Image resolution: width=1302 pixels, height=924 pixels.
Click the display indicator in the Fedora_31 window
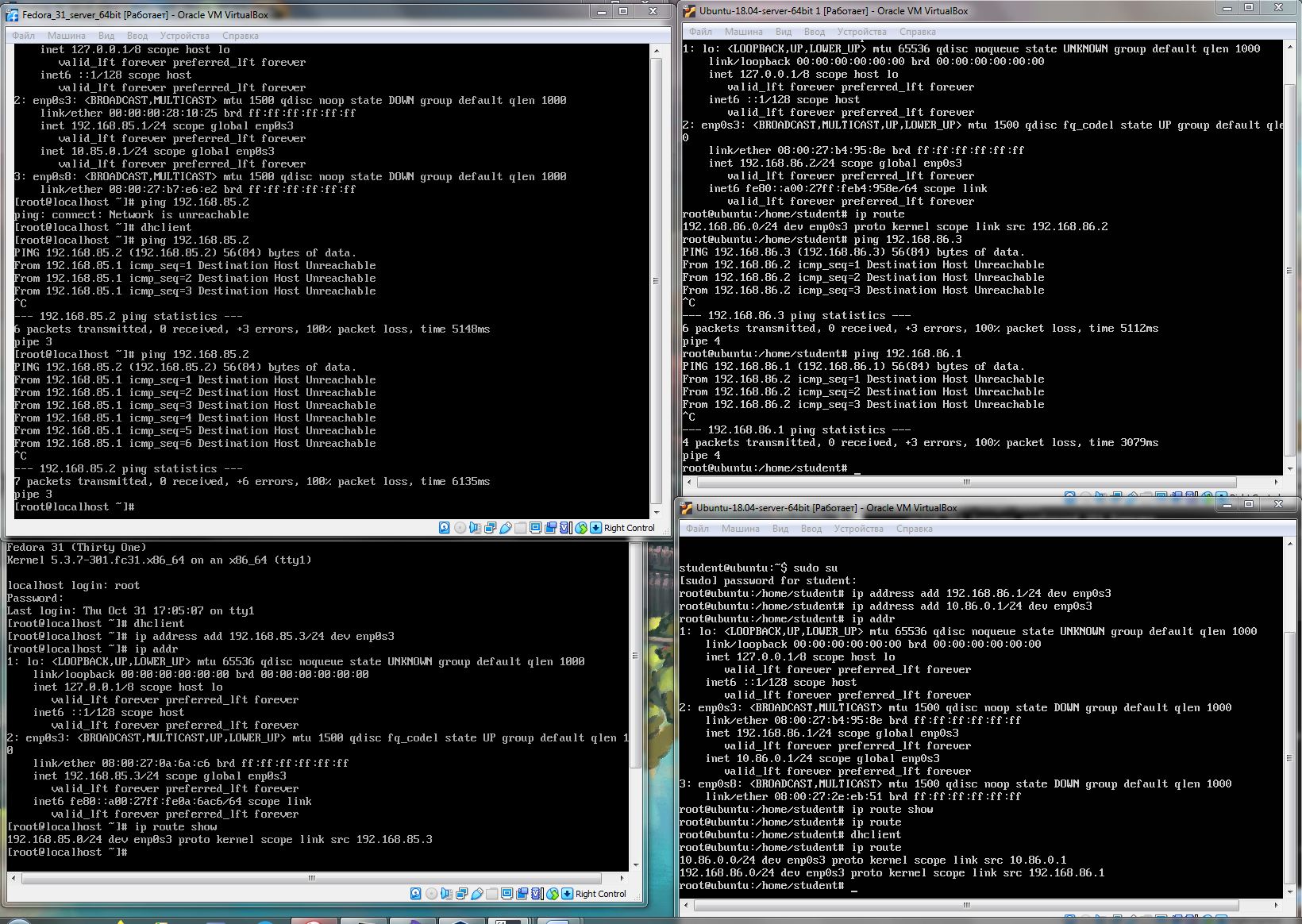pyautogui.click(x=536, y=528)
